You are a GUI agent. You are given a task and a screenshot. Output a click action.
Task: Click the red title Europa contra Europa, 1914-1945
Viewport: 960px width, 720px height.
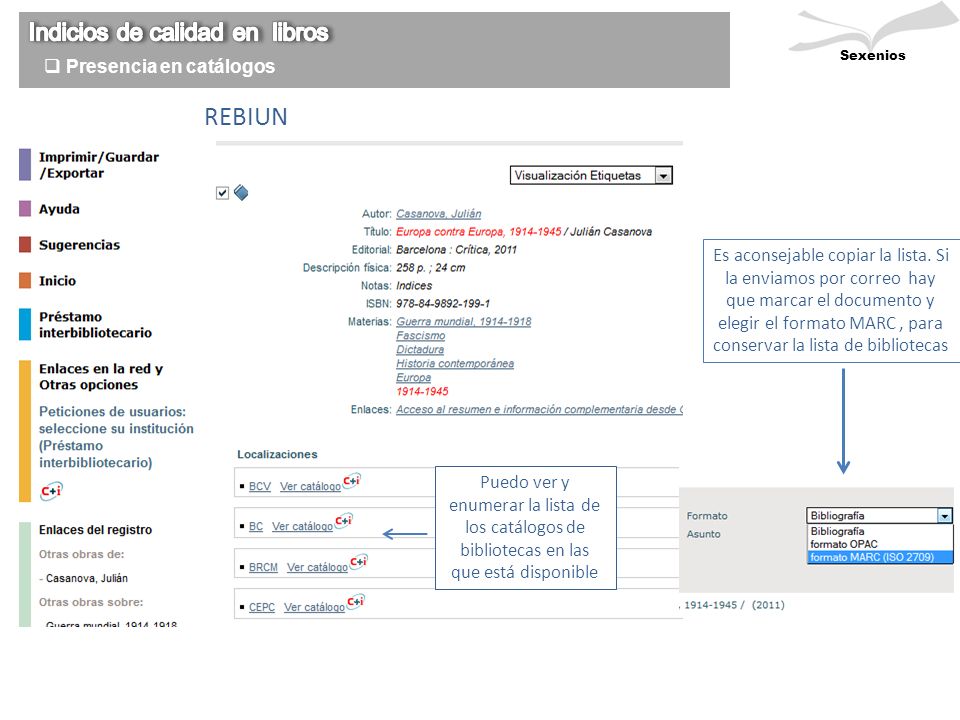point(479,232)
